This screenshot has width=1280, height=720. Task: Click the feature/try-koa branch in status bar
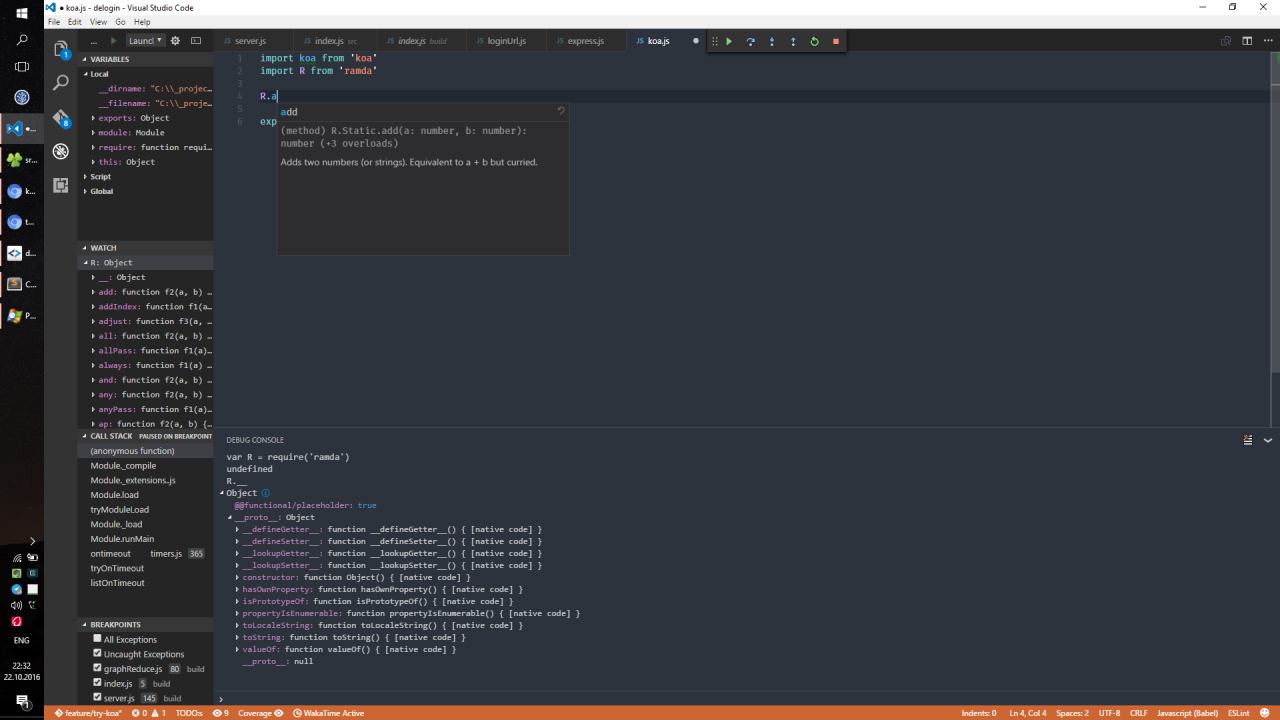click(x=88, y=713)
